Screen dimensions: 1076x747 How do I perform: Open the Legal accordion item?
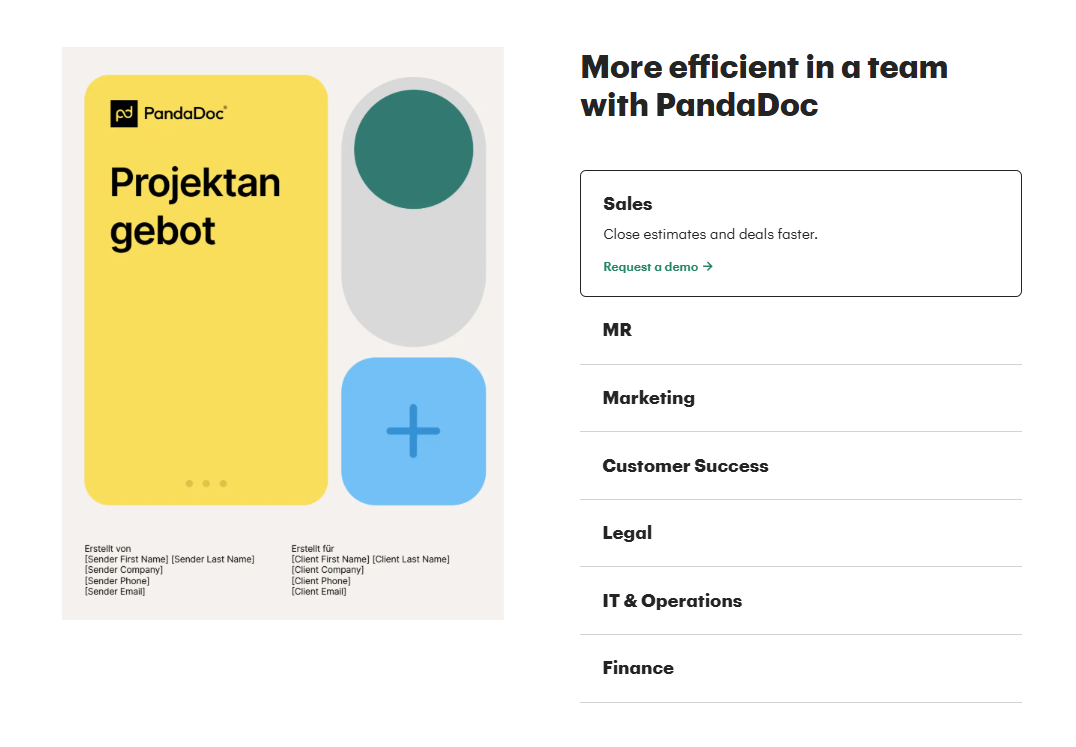point(627,533)
